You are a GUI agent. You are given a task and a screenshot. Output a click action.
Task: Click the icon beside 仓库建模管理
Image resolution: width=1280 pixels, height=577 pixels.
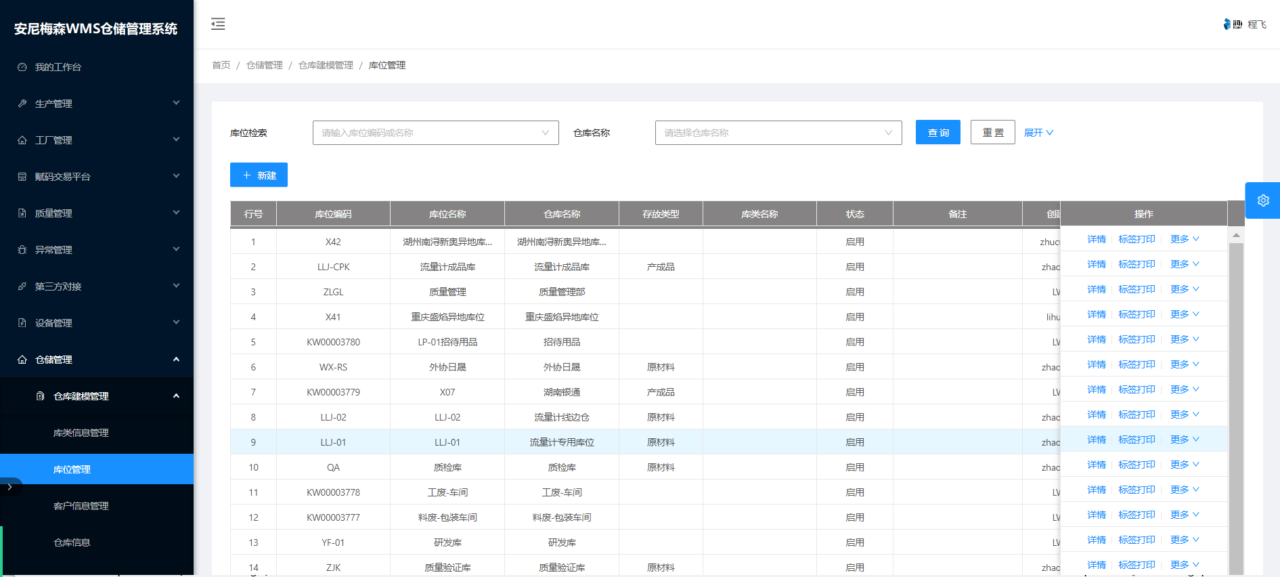point(41,396)
